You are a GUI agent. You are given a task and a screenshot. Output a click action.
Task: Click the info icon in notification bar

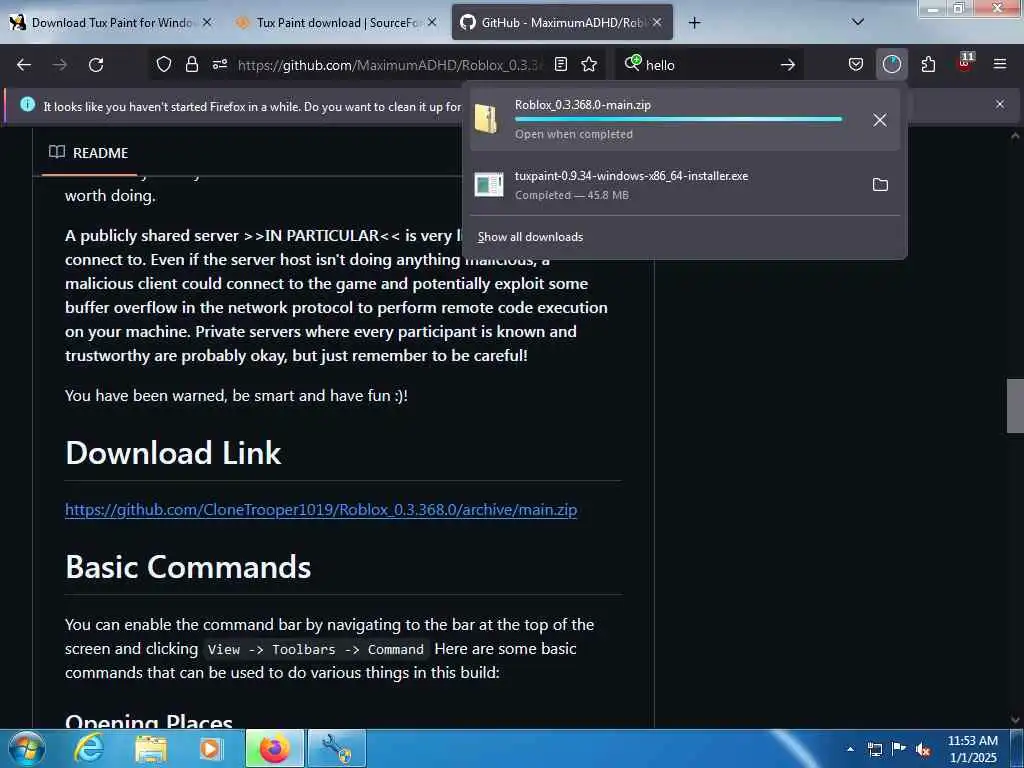[27, 104]
